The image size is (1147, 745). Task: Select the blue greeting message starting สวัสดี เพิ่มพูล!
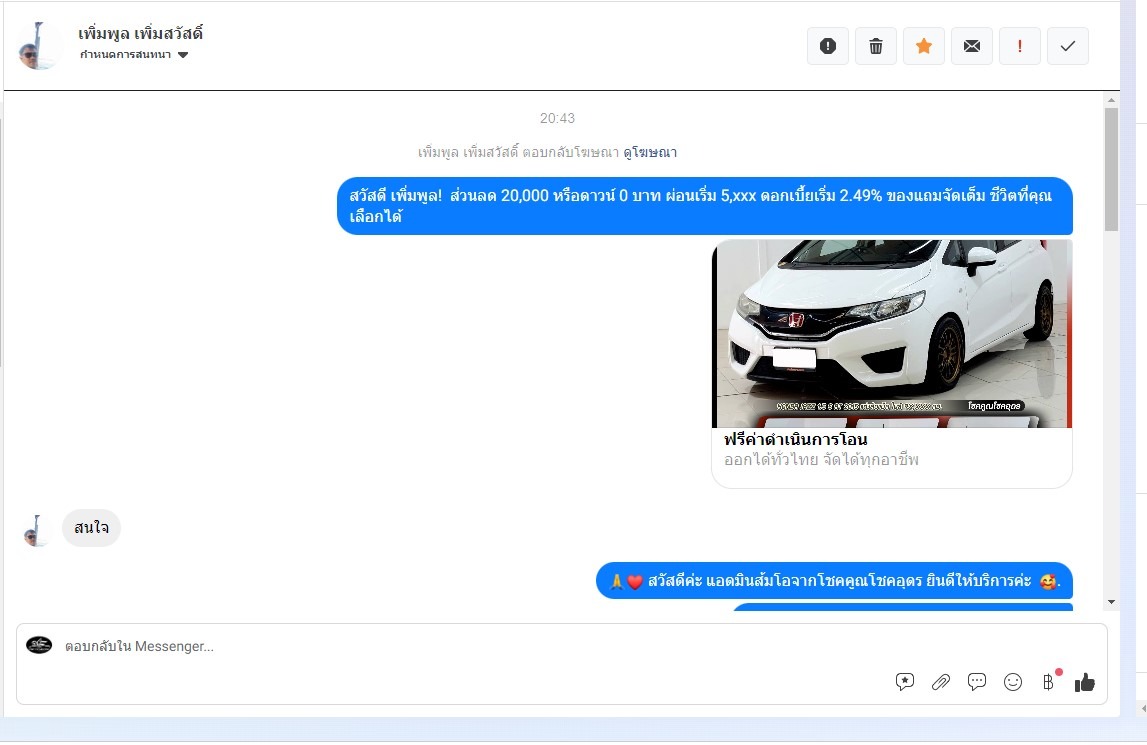click(x=704, y=206)
